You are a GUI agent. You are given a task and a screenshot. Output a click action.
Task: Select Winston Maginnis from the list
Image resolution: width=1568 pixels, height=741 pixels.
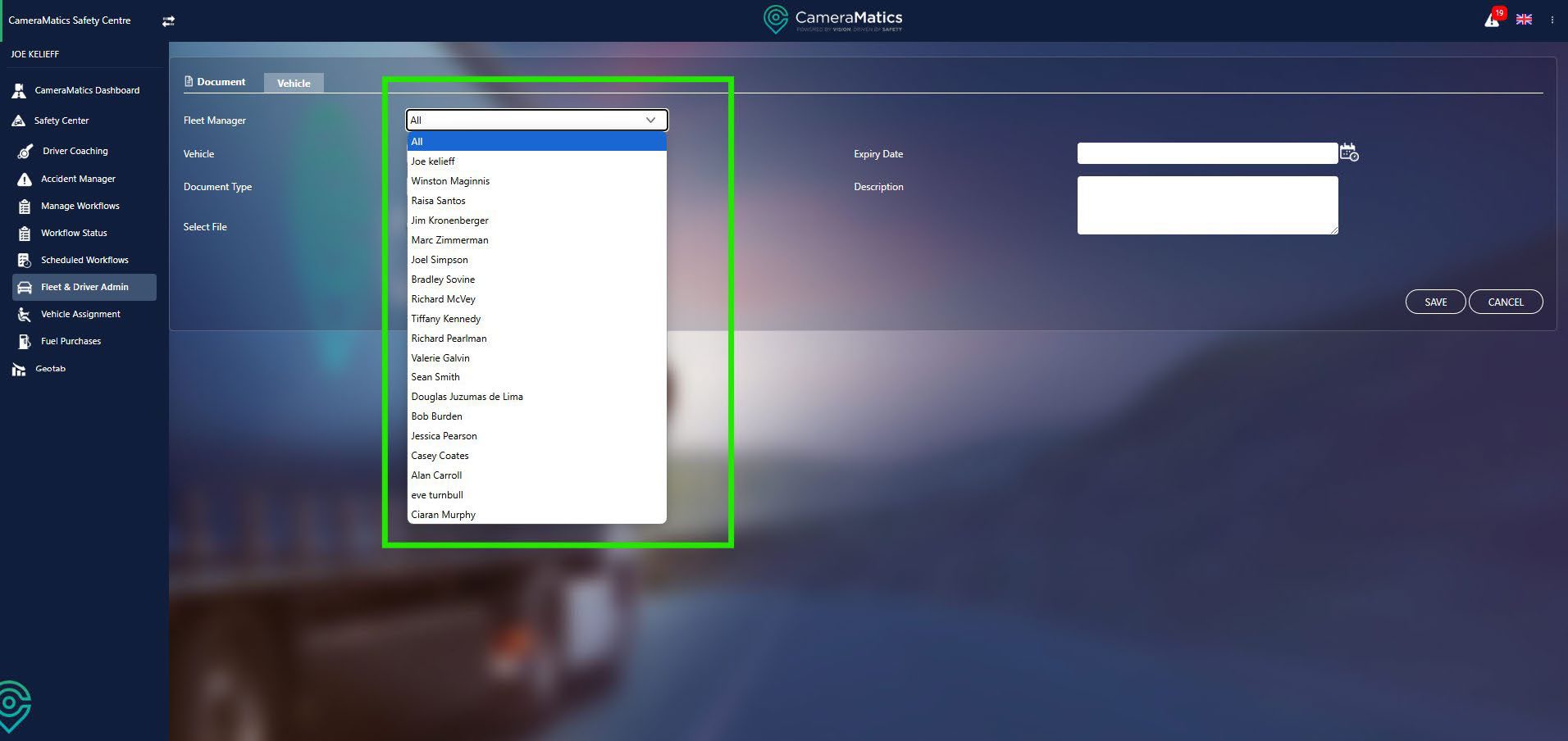point(450,181)
